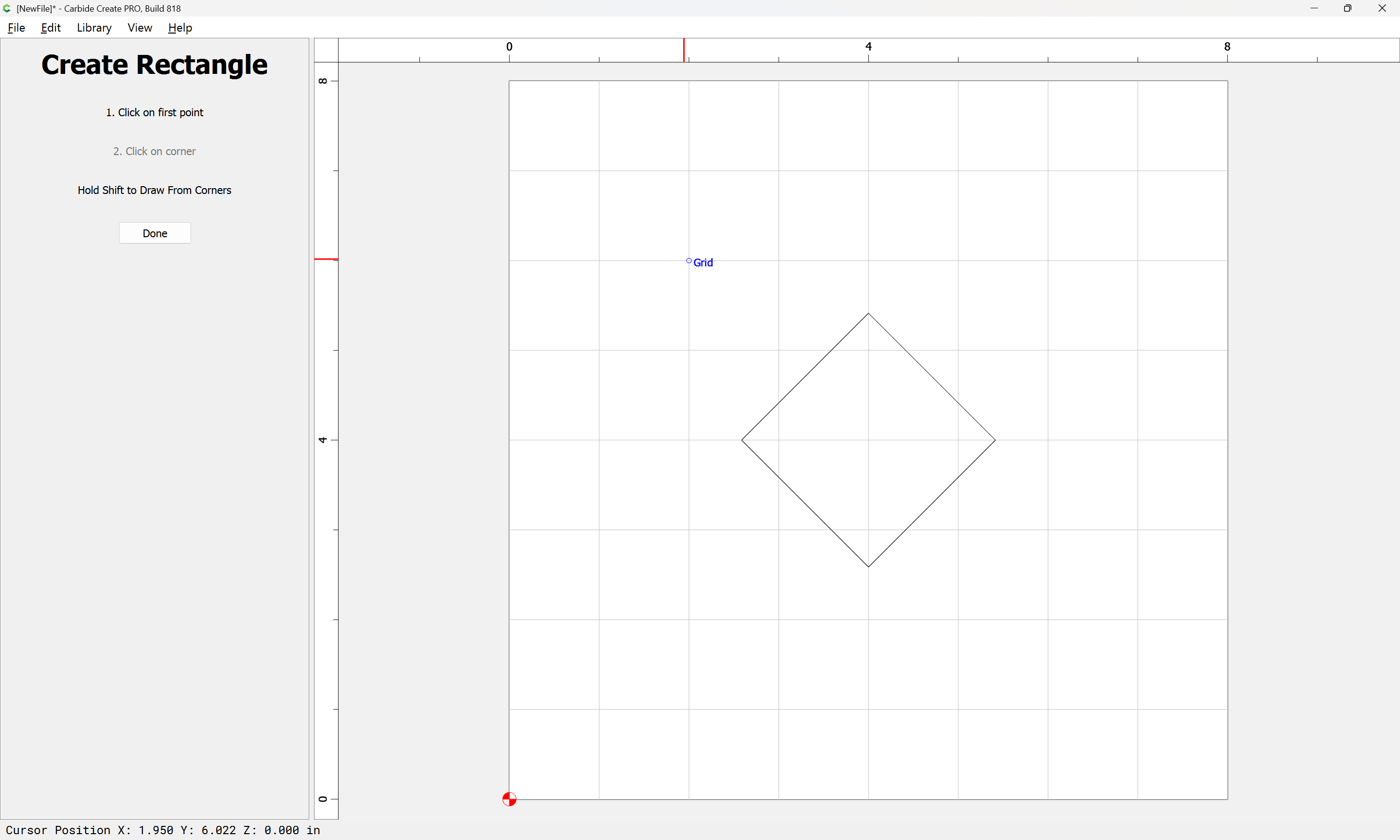Screen dimensions: 1400x840
Task: Click the top vertex of the diamond
Action: [x=868, y=314]
